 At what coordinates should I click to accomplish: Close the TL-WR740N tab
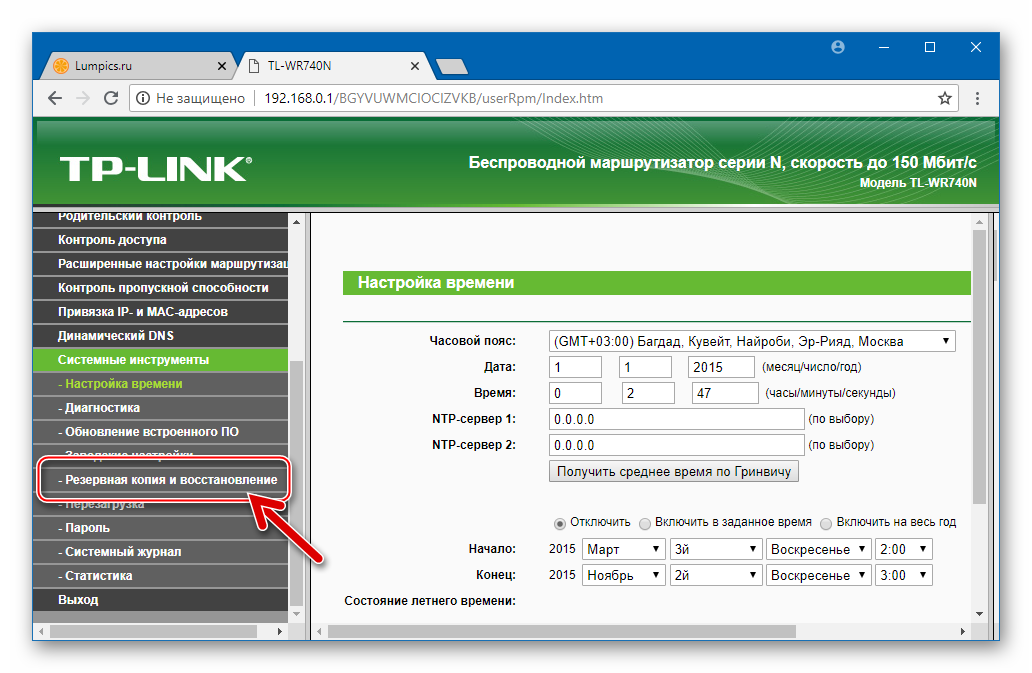click(414, 66)
